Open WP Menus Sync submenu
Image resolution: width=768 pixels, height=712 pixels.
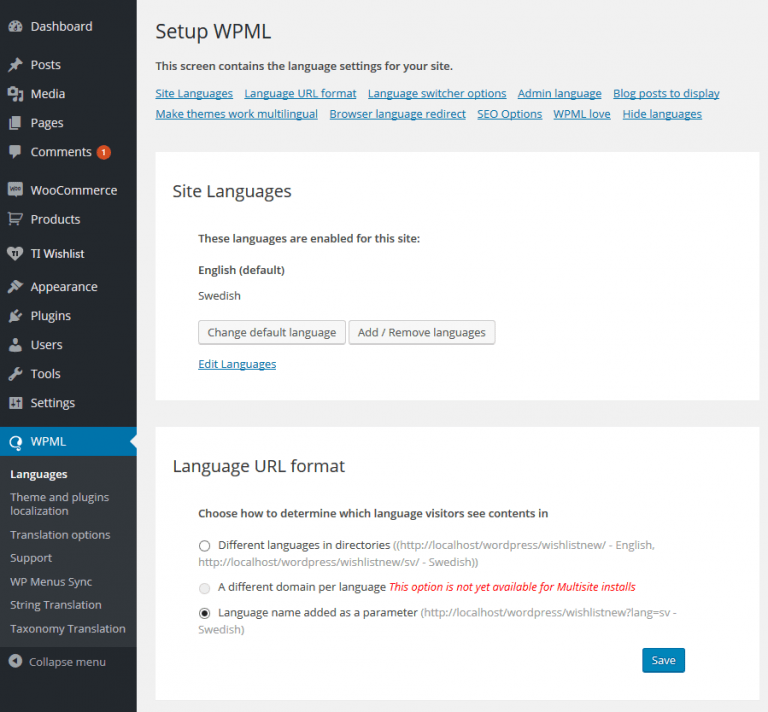click(x=51, y=582)
